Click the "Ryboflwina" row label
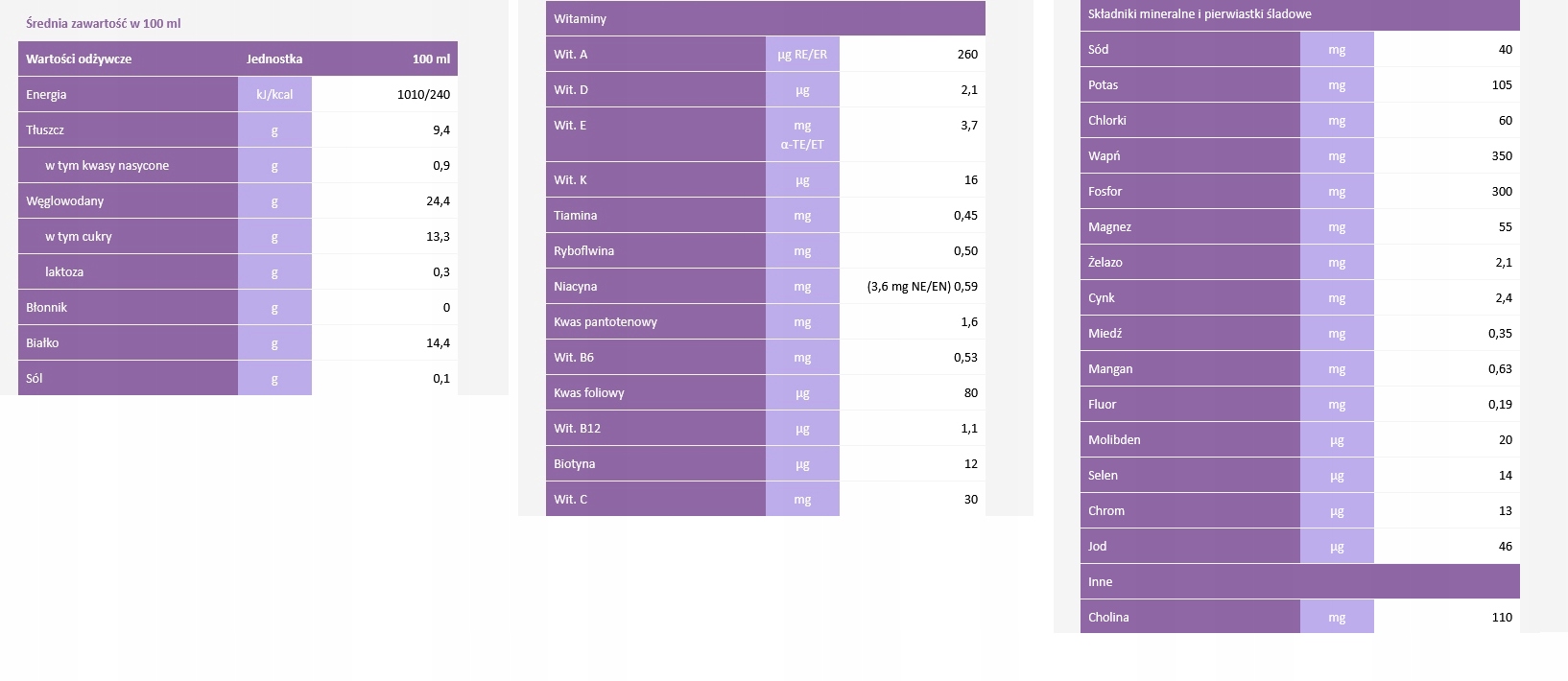 tap(583, 250)
